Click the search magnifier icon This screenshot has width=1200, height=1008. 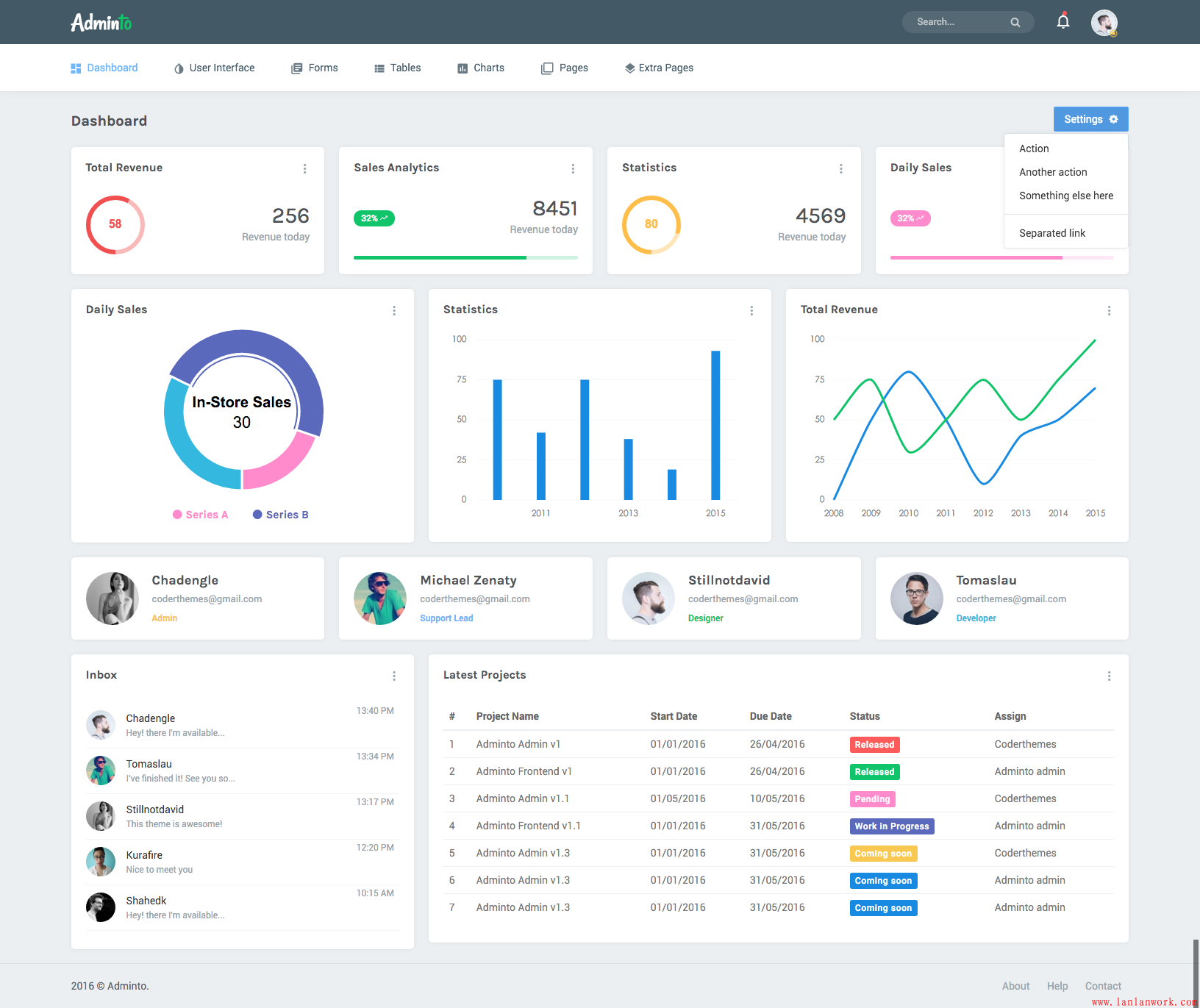point(1015,22)
